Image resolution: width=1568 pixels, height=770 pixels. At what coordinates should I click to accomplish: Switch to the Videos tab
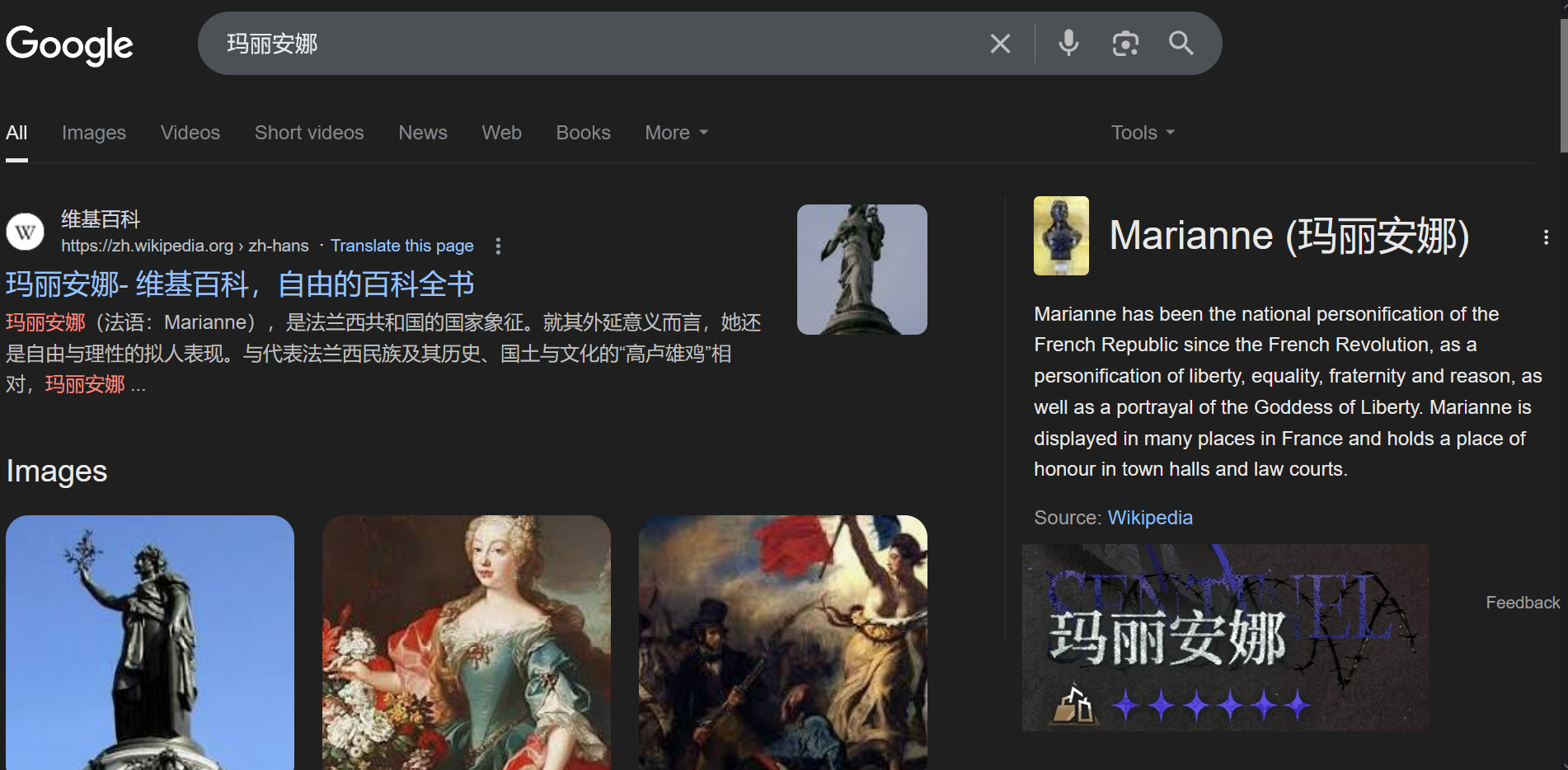point(190,133)
